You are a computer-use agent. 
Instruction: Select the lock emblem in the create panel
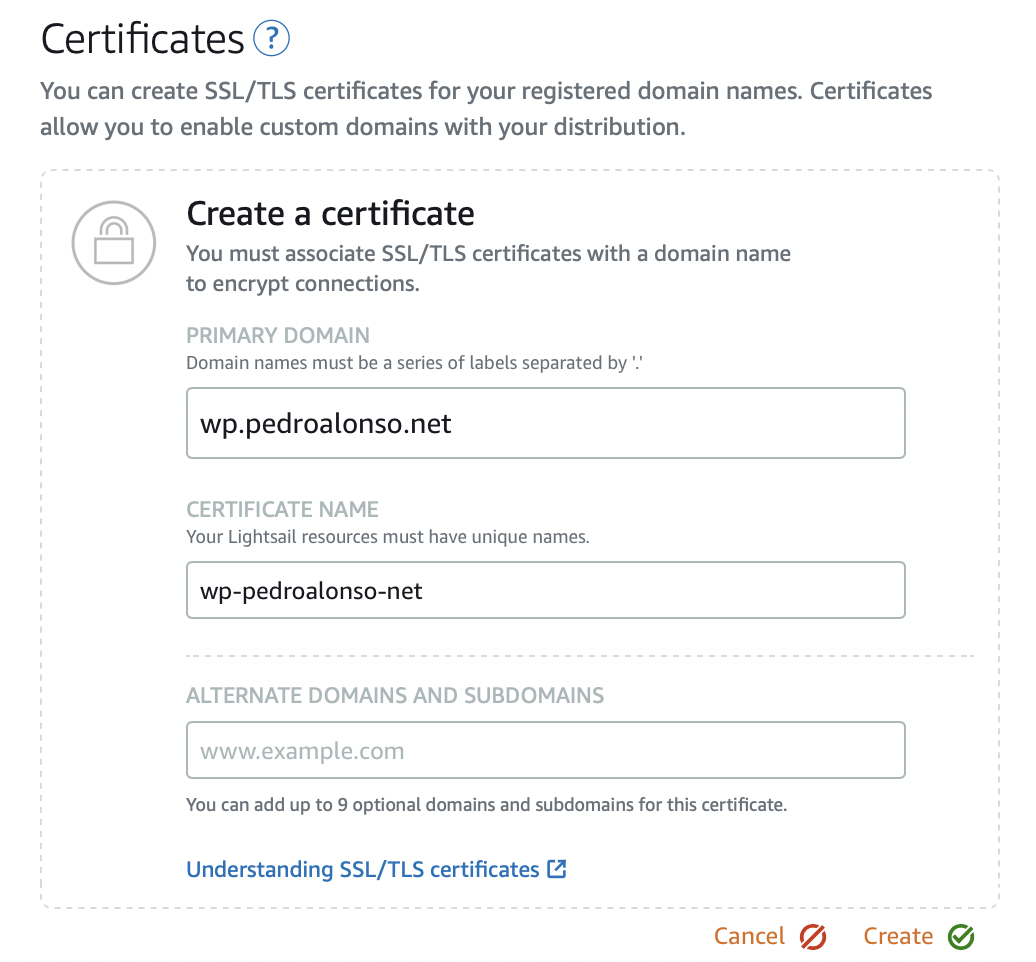[113, 242]
